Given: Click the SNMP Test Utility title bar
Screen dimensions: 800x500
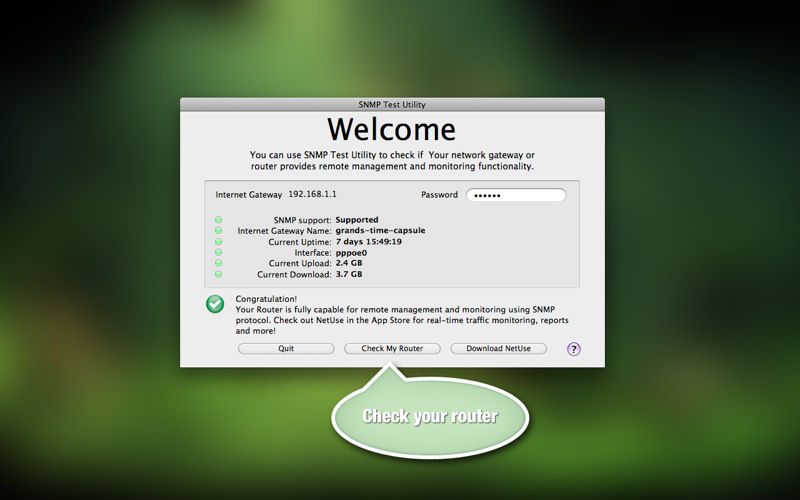Looking at the screenshot, I should pyautogui.click(x=392, y=105).
